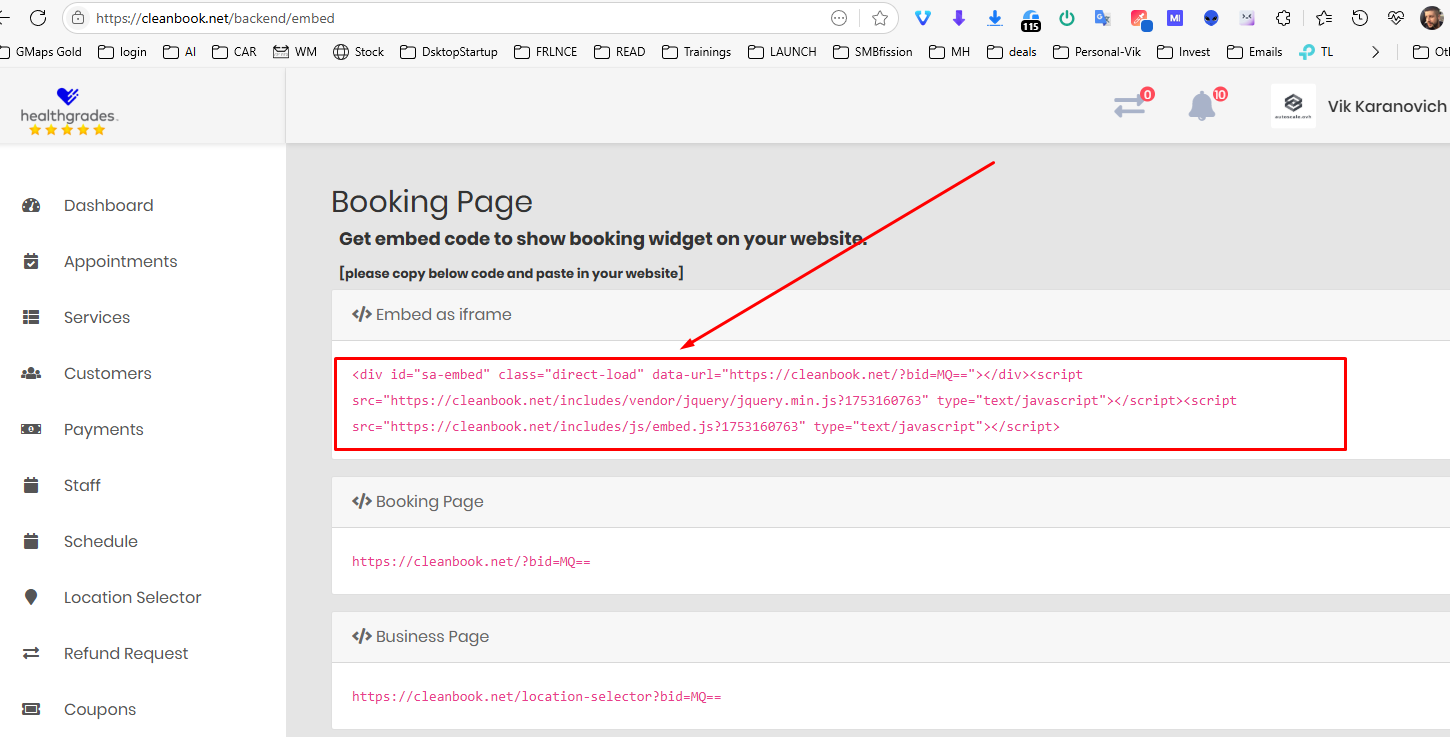Image resolution: width=1450 pixels, height=737 pixels.
Task: Open the GMaps Gold bookmark folder
Action: point(41,52)
